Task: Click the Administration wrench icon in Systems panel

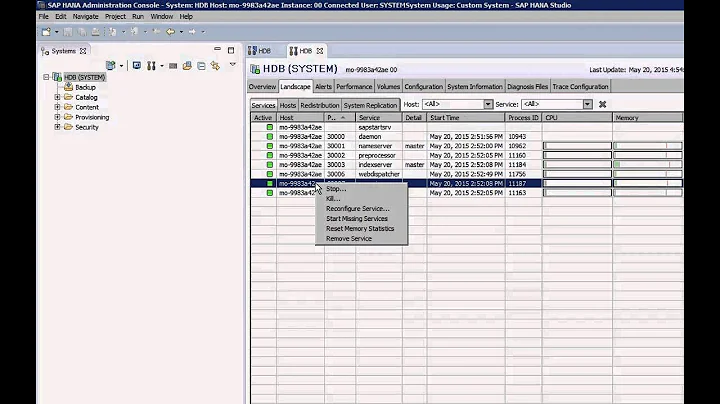Action: tap(151, 66)
